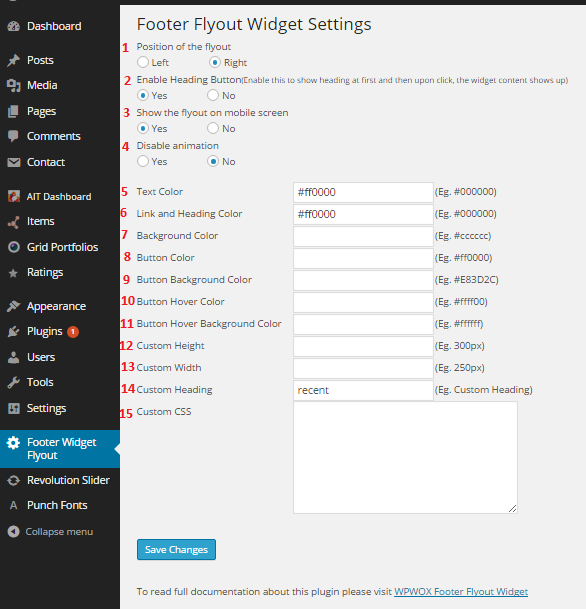This screenshot has width=586, height=609.
Task: Click the Save Changes button
Action: [x=176, y=550]
